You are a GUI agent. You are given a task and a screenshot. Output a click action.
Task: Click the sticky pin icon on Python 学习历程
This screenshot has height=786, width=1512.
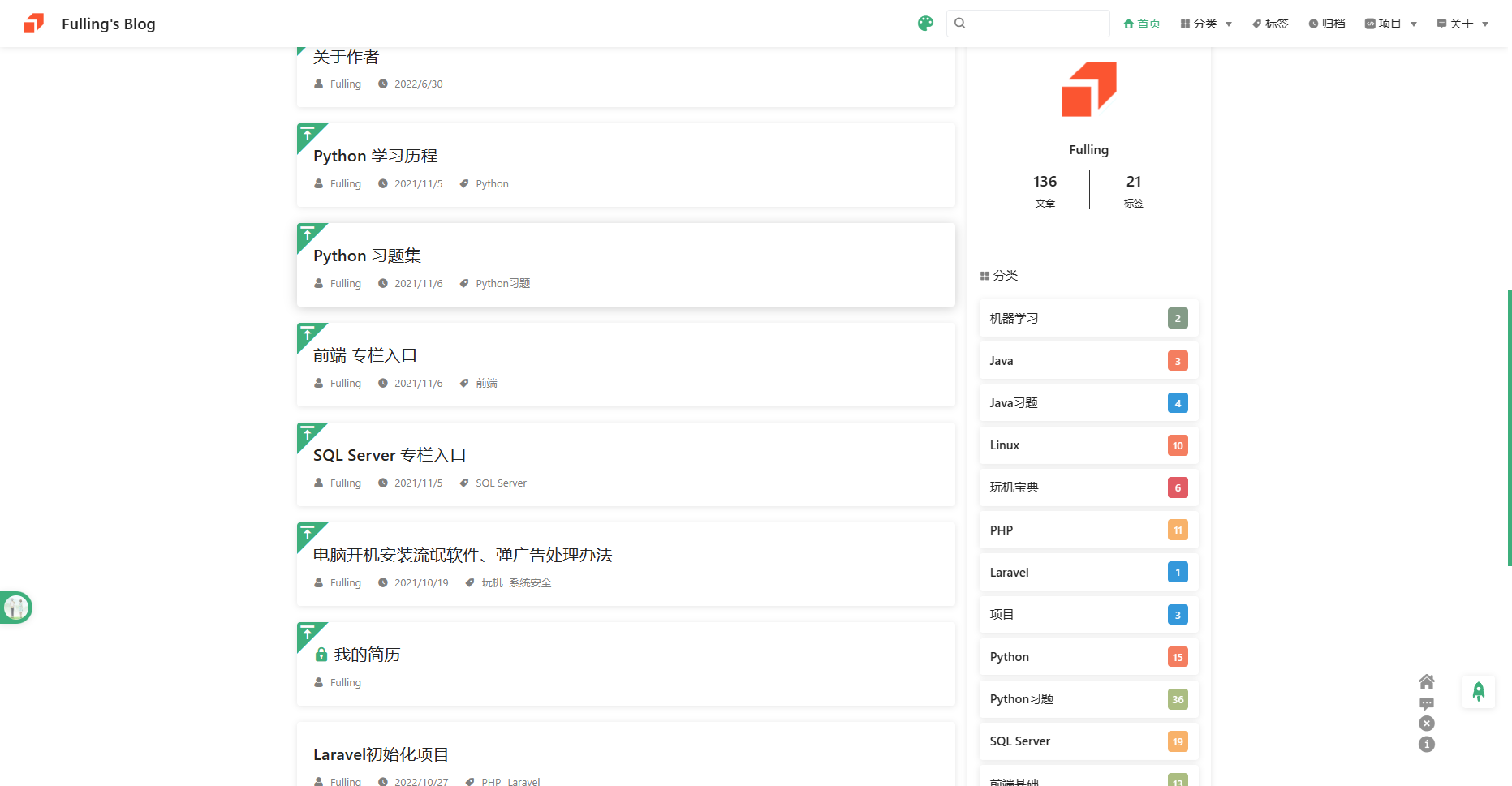[x=308, y=134]
